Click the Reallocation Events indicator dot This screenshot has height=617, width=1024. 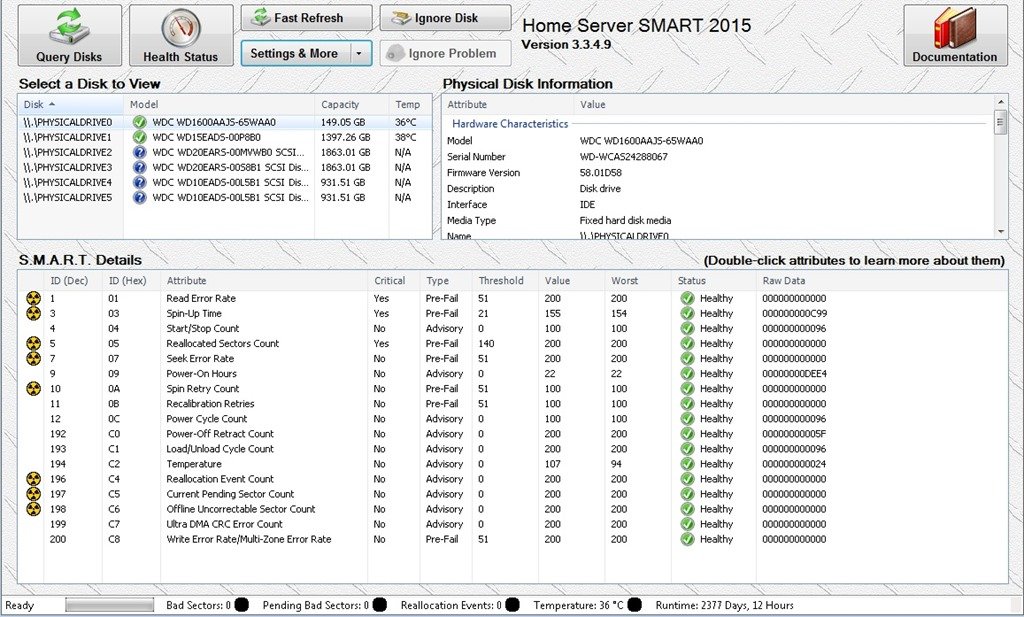pos(513,605)
